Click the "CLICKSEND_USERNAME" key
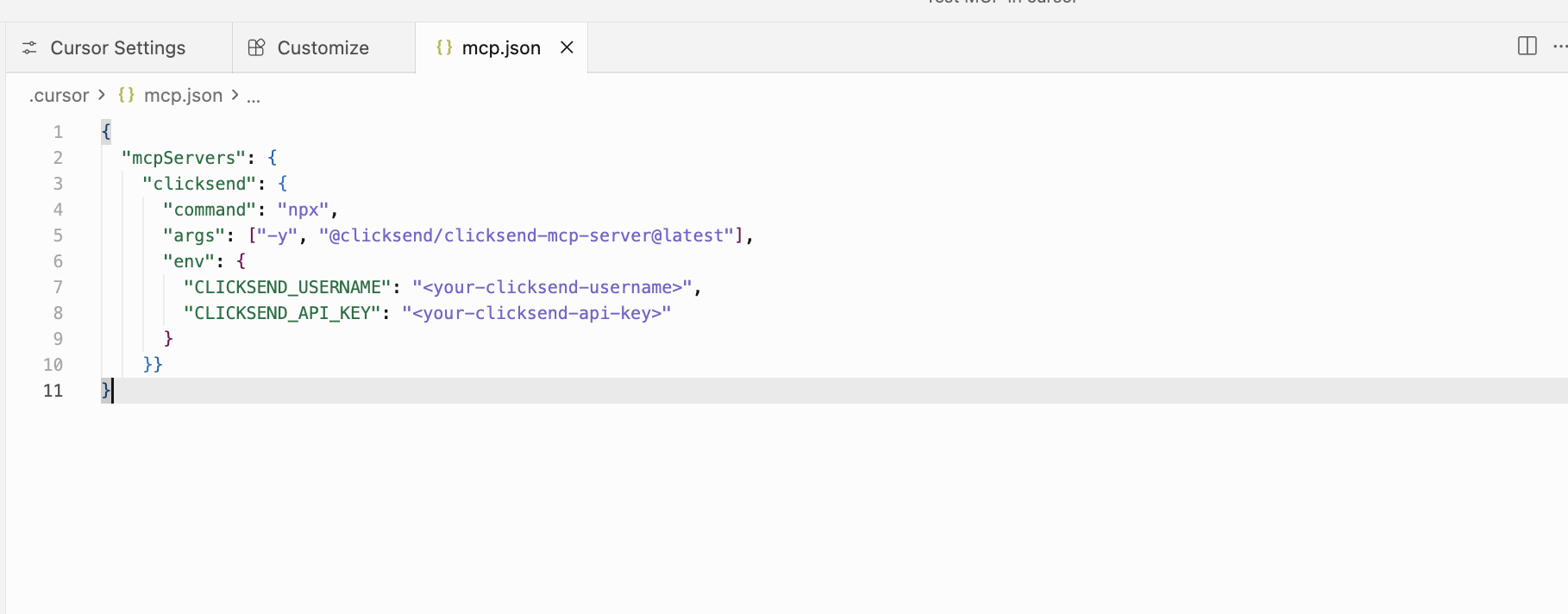 pos(287,287)
